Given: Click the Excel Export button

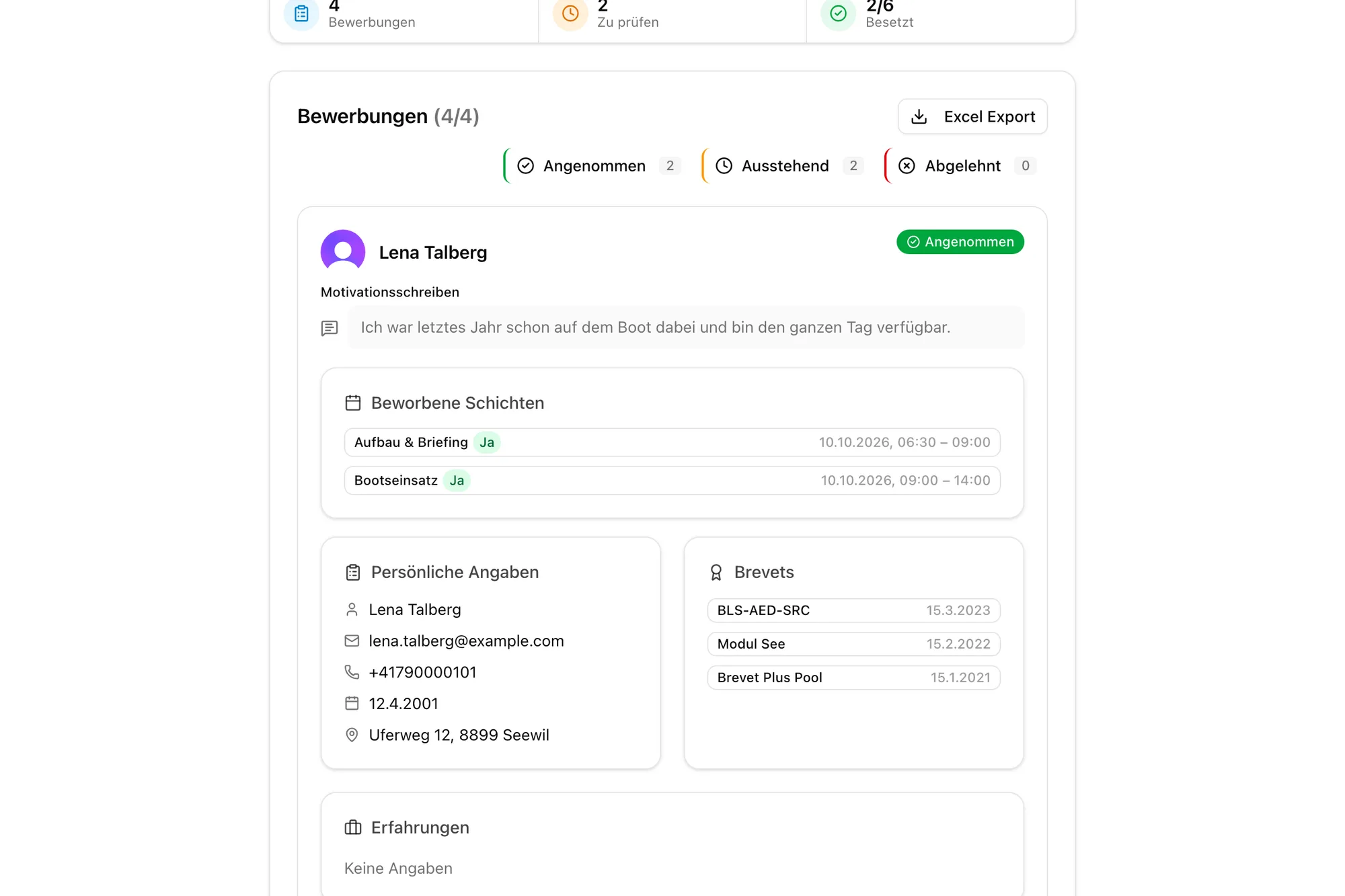Looking at the screenshot, I should [972, 116].
